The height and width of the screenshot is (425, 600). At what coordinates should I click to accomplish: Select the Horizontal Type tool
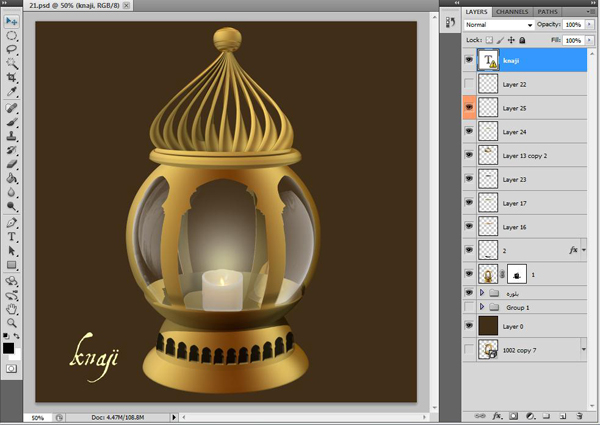tap(12, 236)
